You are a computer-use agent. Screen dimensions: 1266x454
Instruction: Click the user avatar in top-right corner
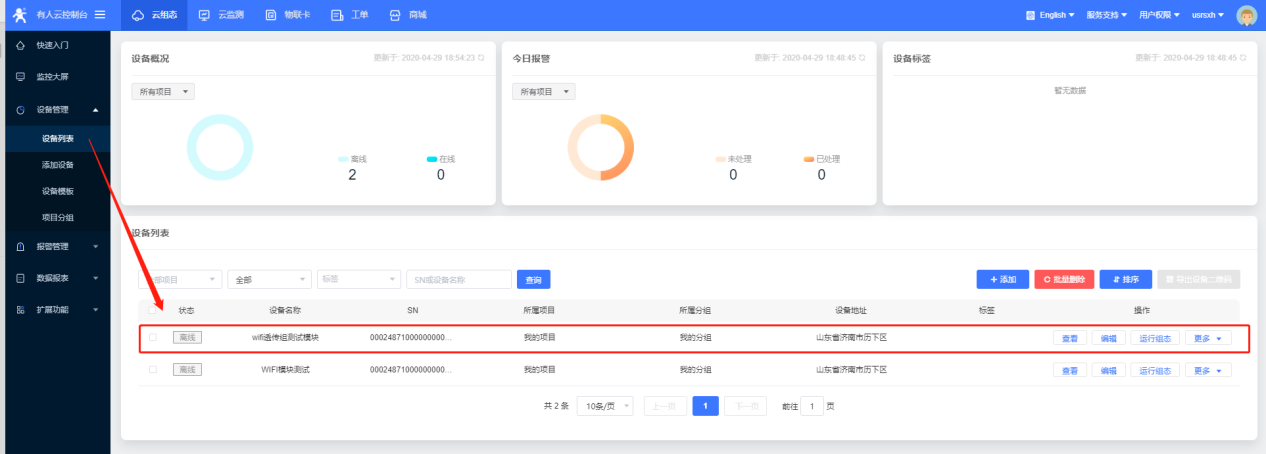(1246, 15)
